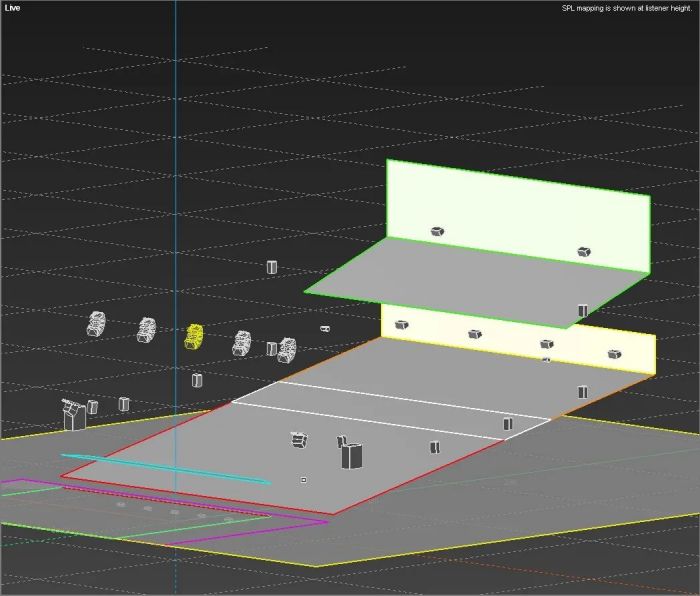This screenshot has width=700, height=596.
Task: Select the yellow highlighted line array speaker
Action: pyautogui.click(x=194, y=337)
